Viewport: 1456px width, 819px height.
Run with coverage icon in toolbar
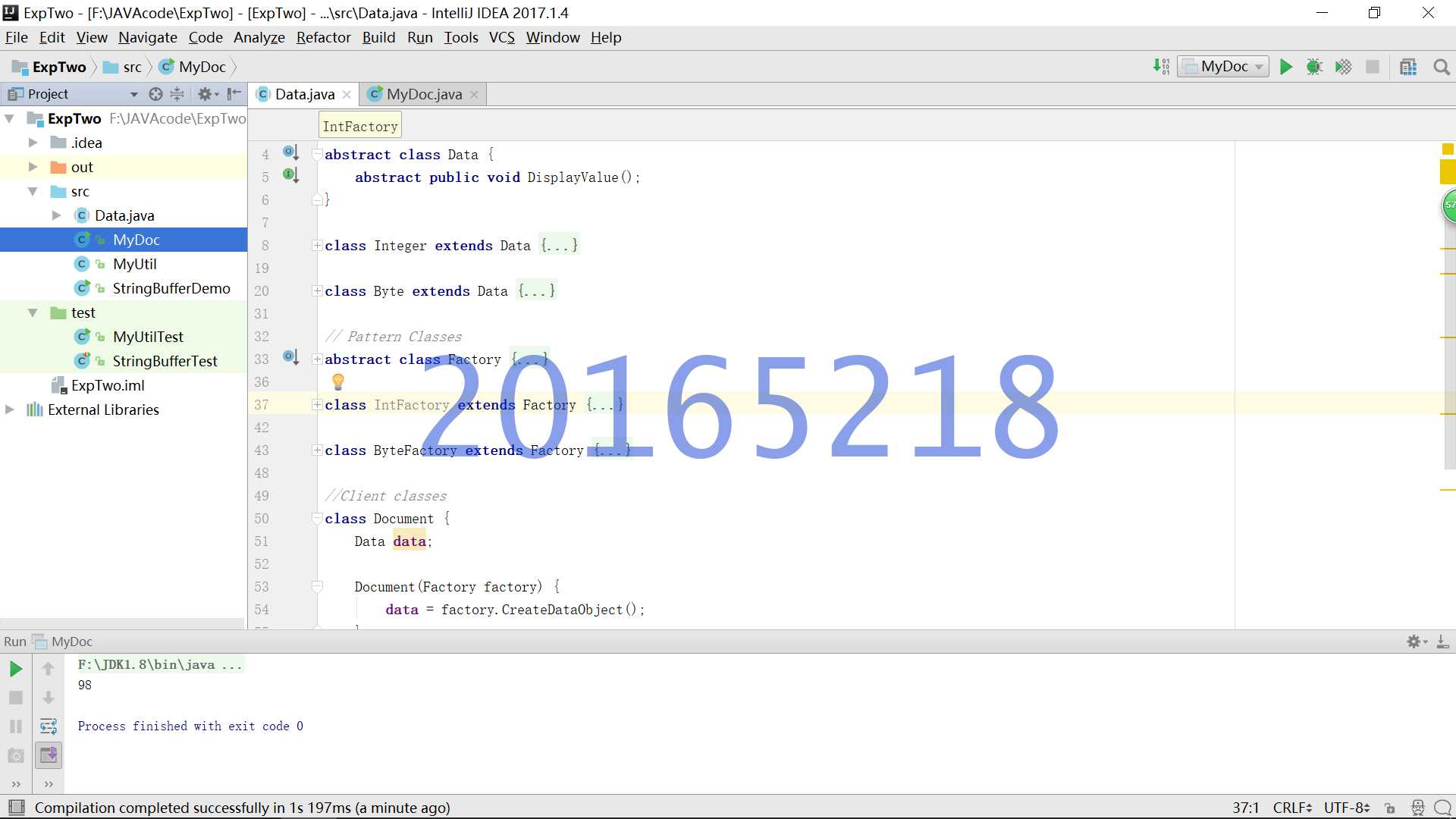coord(1343,67)
